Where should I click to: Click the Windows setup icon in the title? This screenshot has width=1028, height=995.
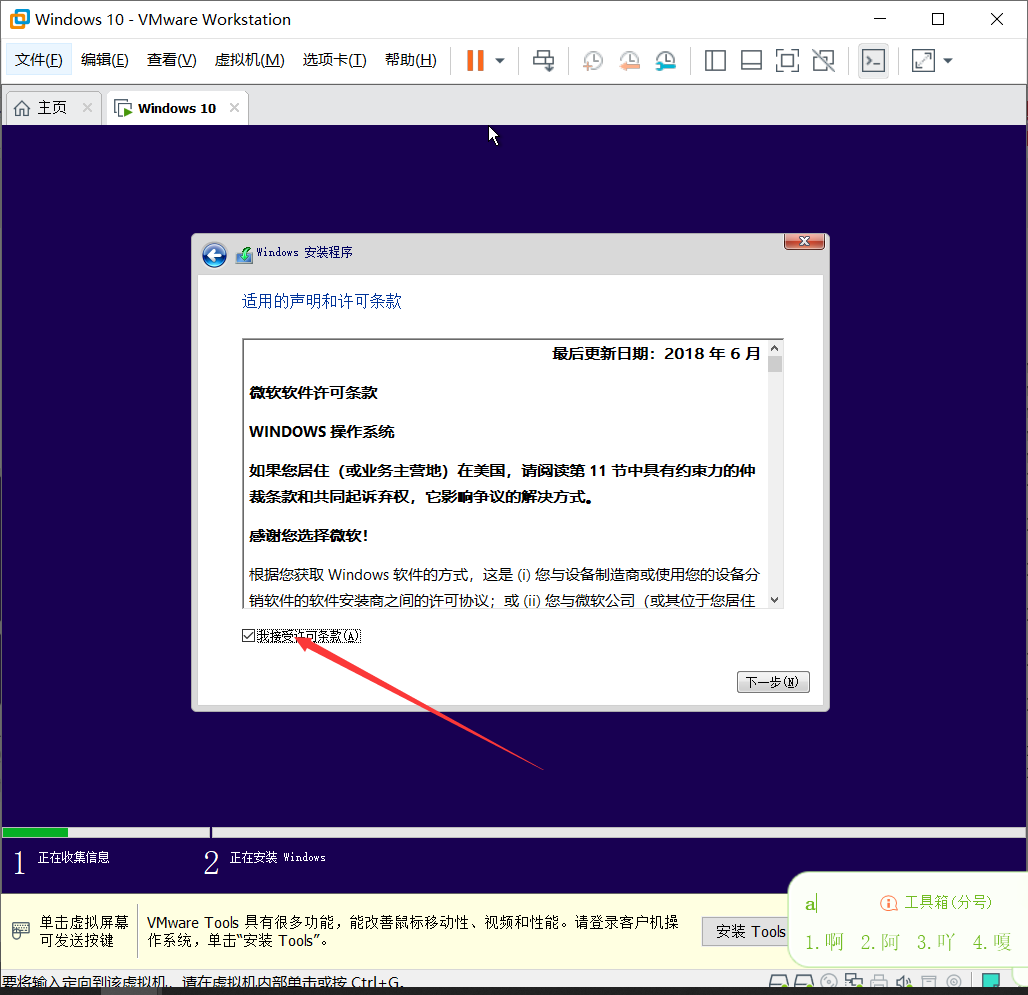click(x=245, y=254)
